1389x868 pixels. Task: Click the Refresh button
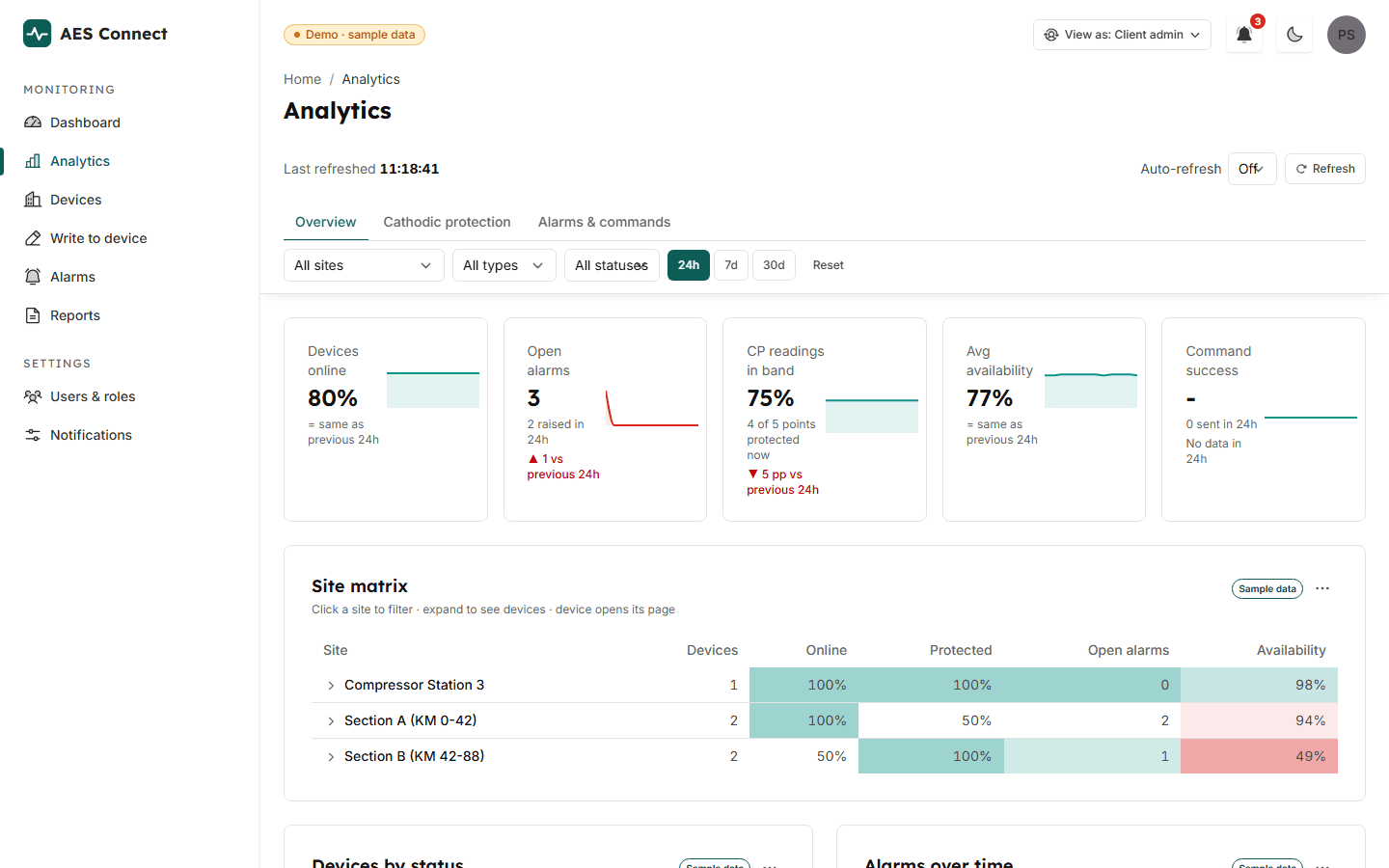(1325, 169)
